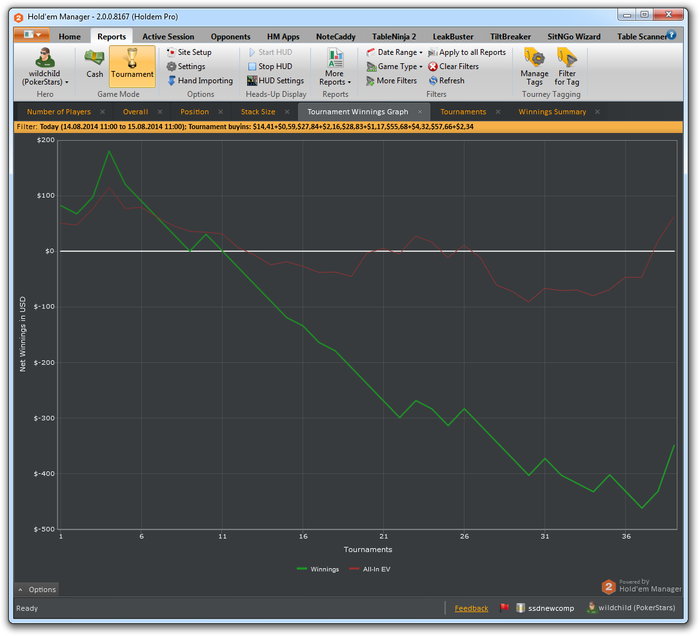Switch to the Stack Size report tab
This screenshot has height=636, width=700.
tap(258, 112)
